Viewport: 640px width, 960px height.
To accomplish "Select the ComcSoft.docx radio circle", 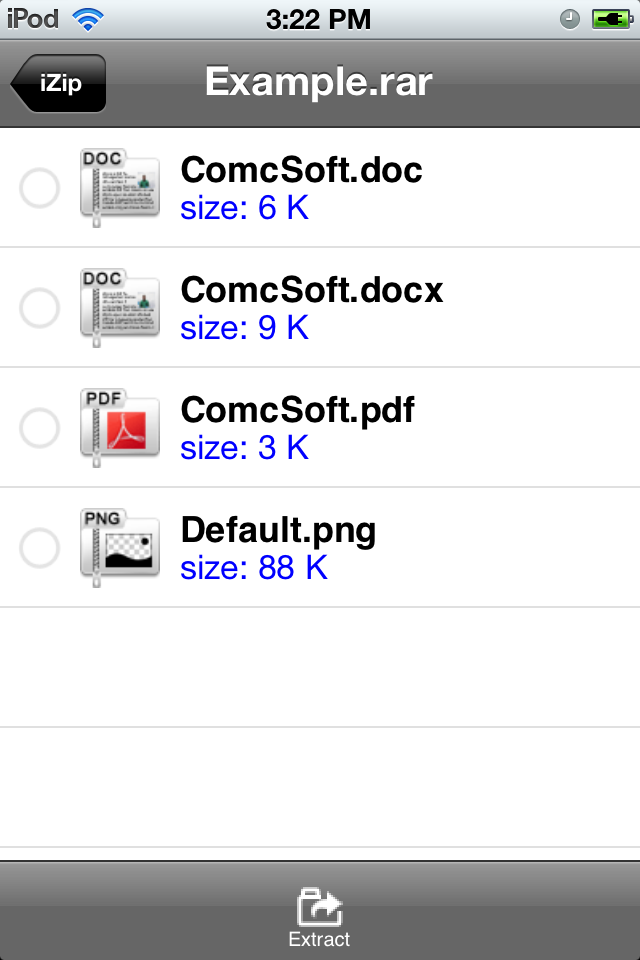I will (39, 308).
